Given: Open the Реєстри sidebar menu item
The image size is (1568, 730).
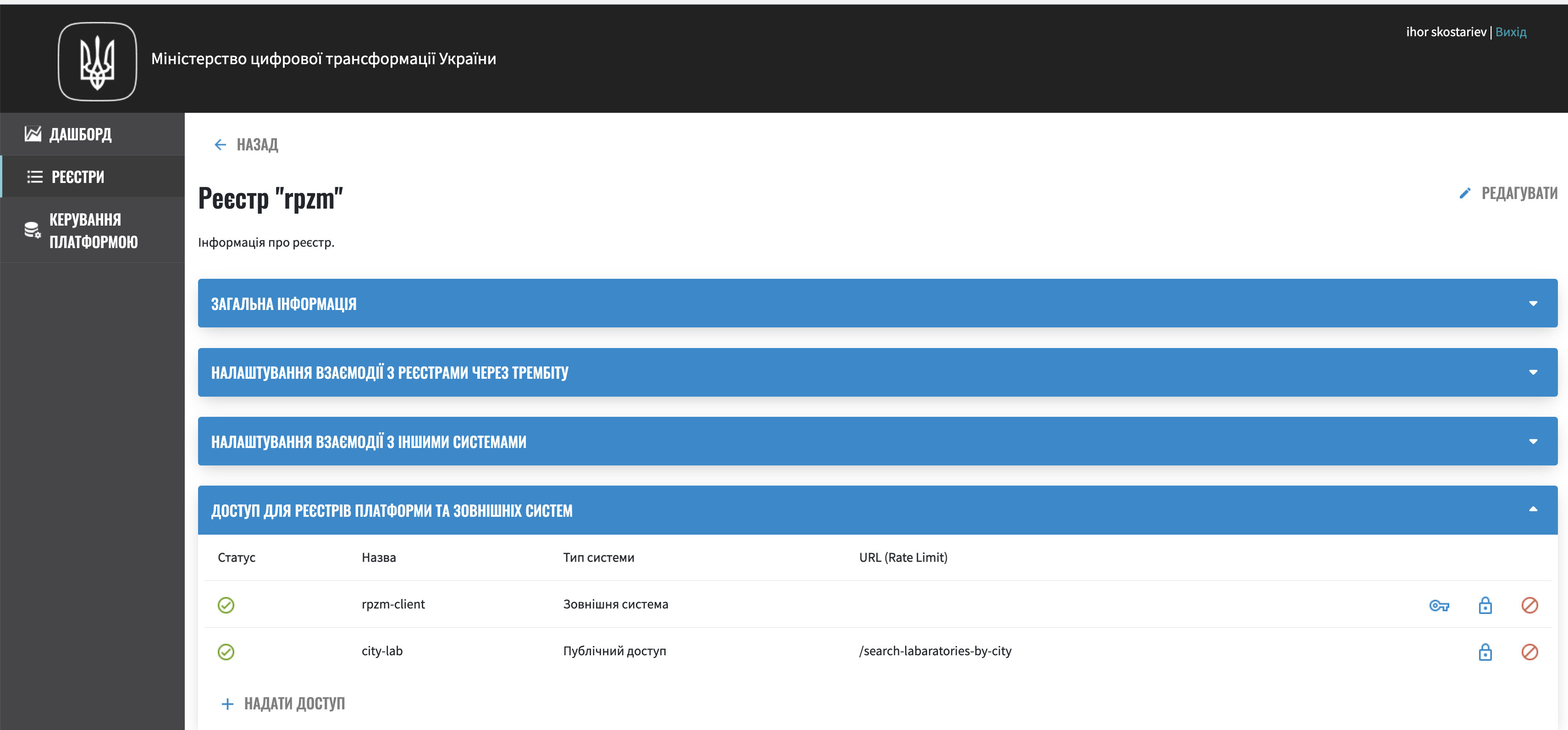Looking at the screenshot, I should coord(78,177).
